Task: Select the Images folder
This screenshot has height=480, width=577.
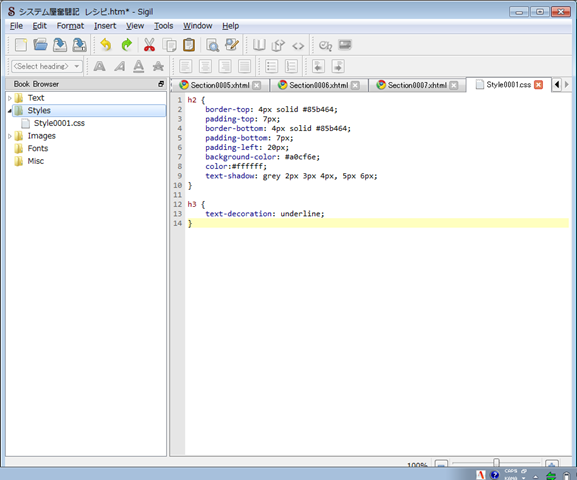Action: (x=41, y=136)
